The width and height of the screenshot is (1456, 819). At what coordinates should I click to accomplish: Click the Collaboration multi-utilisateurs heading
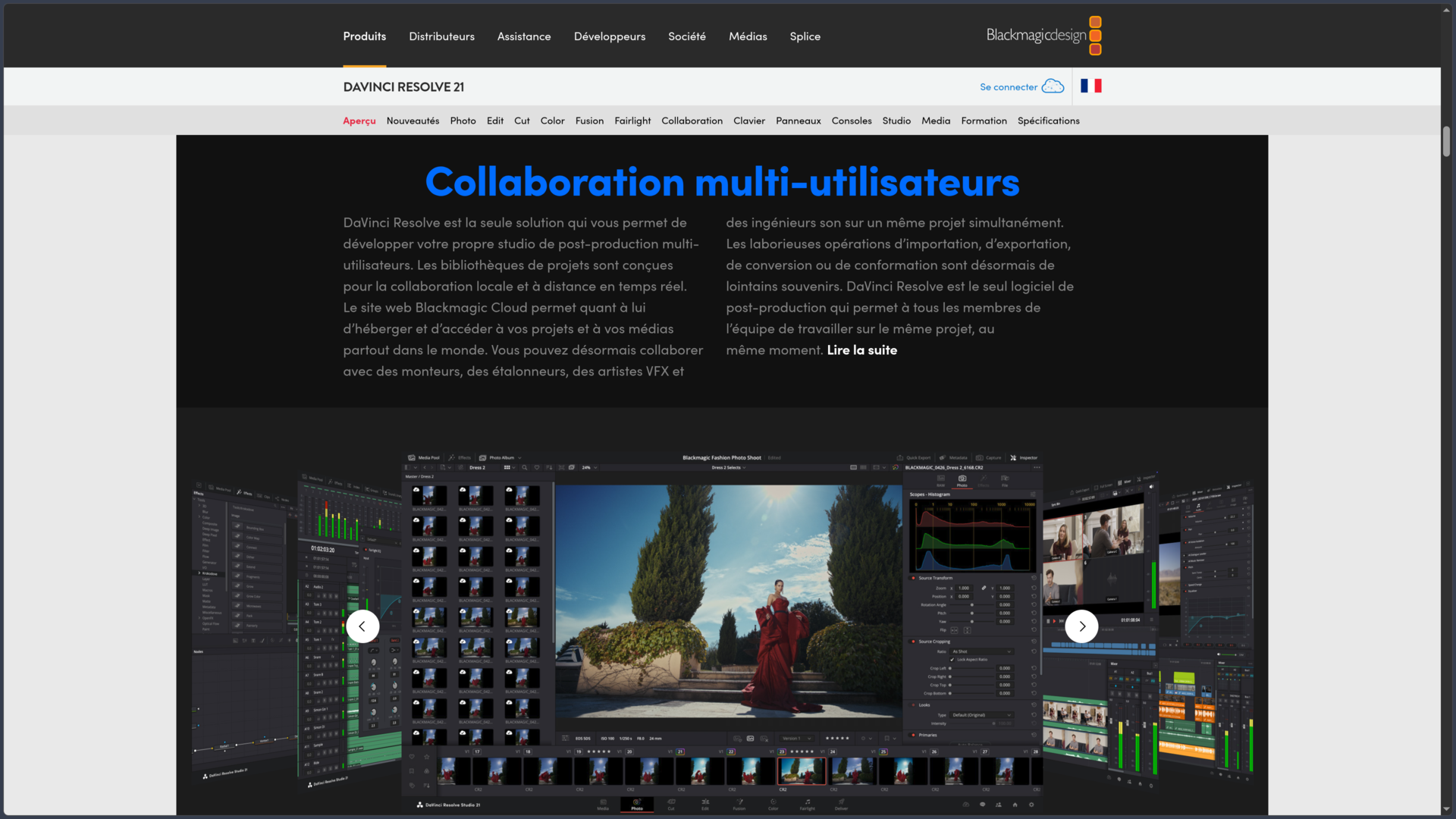[722, 182]
